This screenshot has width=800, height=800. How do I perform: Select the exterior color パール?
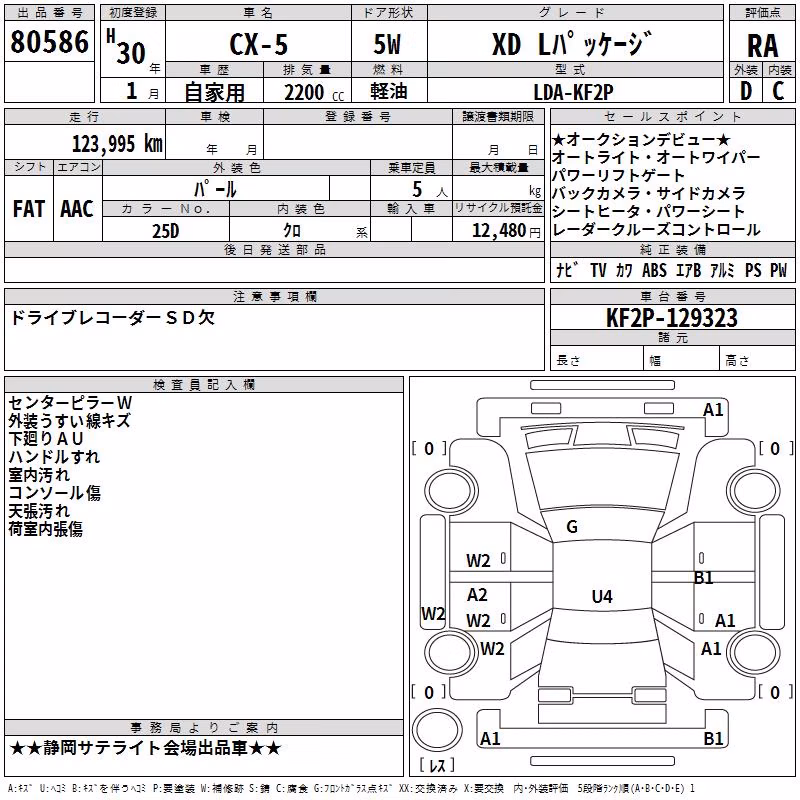tap(215, 189)
